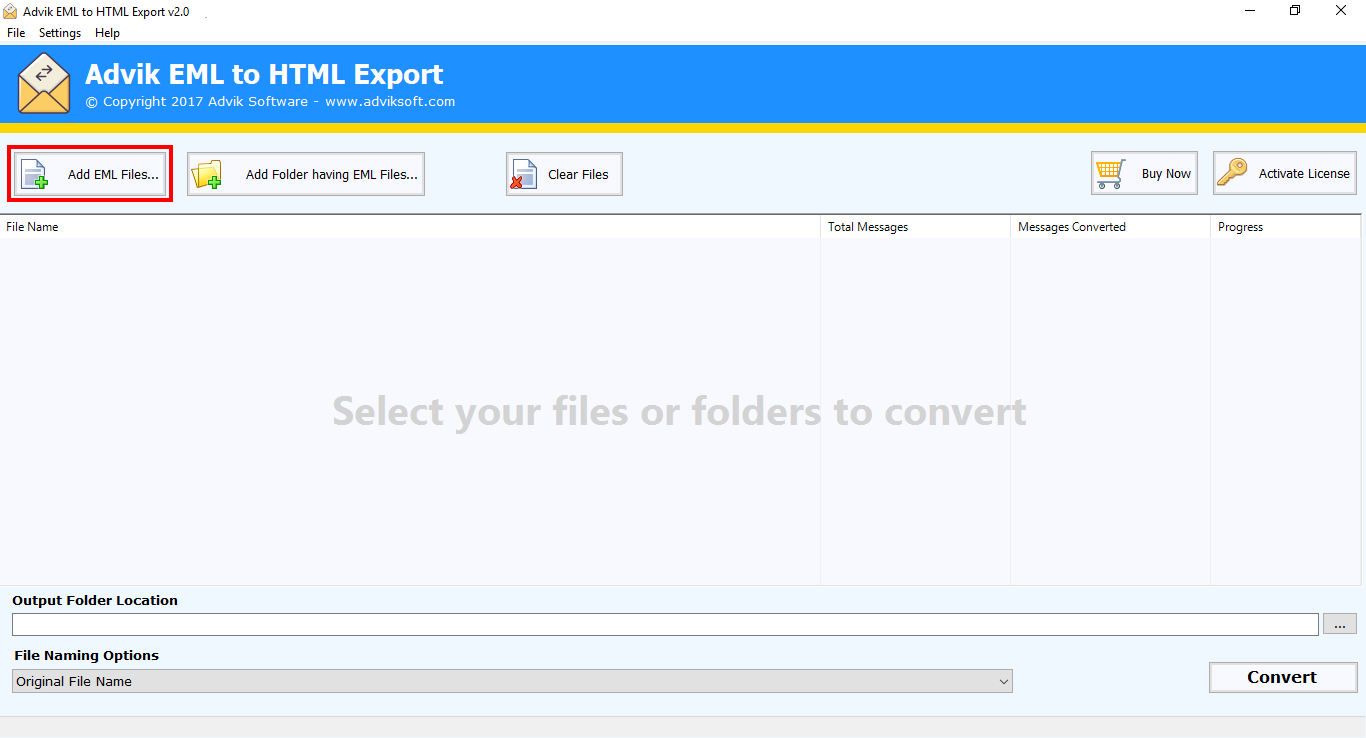Restore down the application window
Screen dimensions: 1366x738
click(x=1295, y=11)
